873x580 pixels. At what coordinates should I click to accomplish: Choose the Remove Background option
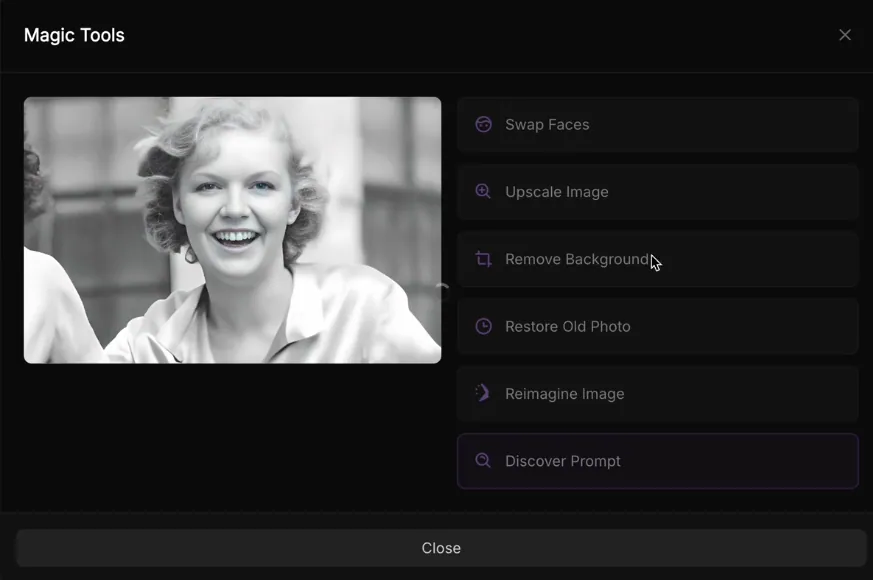point(657,259)
